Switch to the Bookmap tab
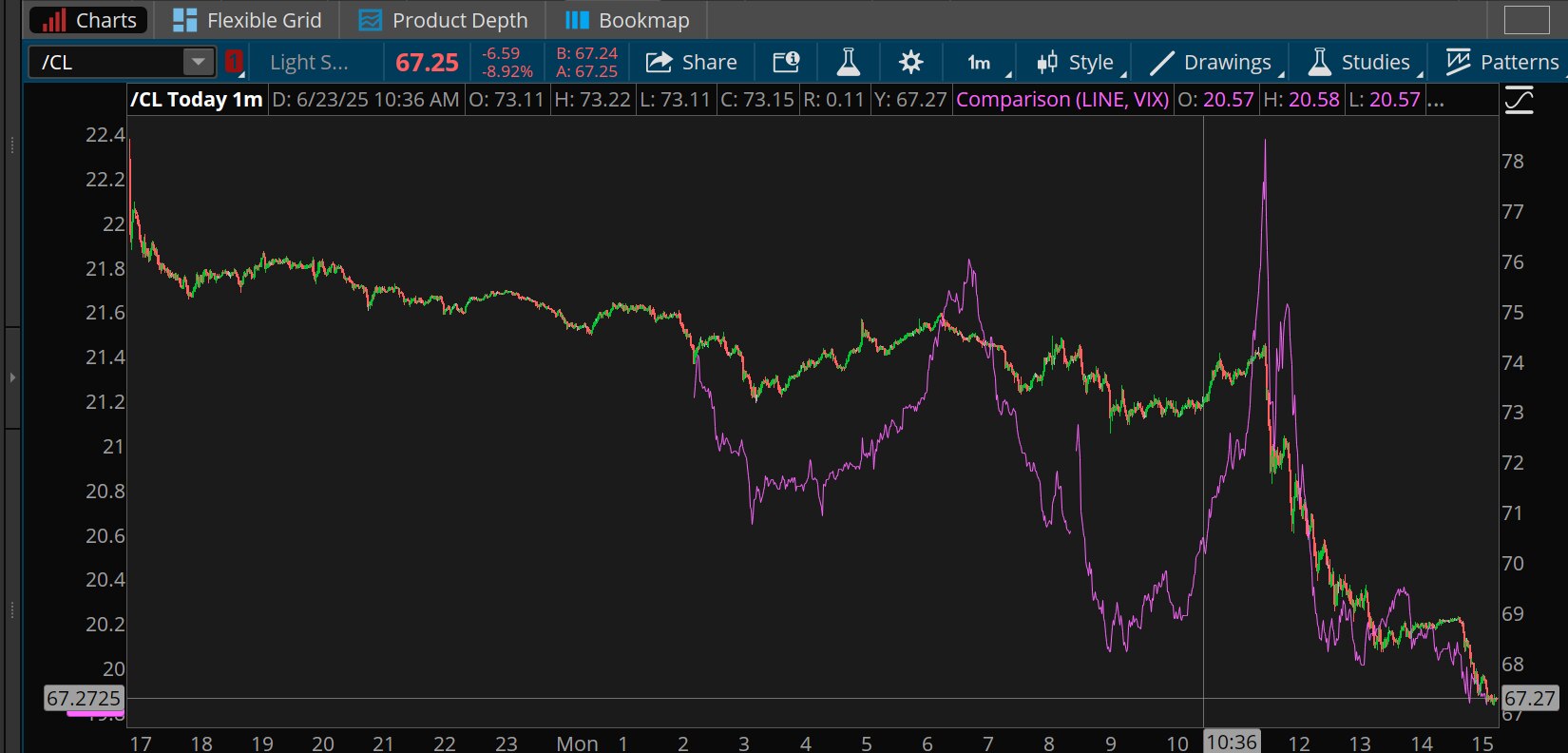This screenshot has width=1568, height=753. [x=627, y=20]
